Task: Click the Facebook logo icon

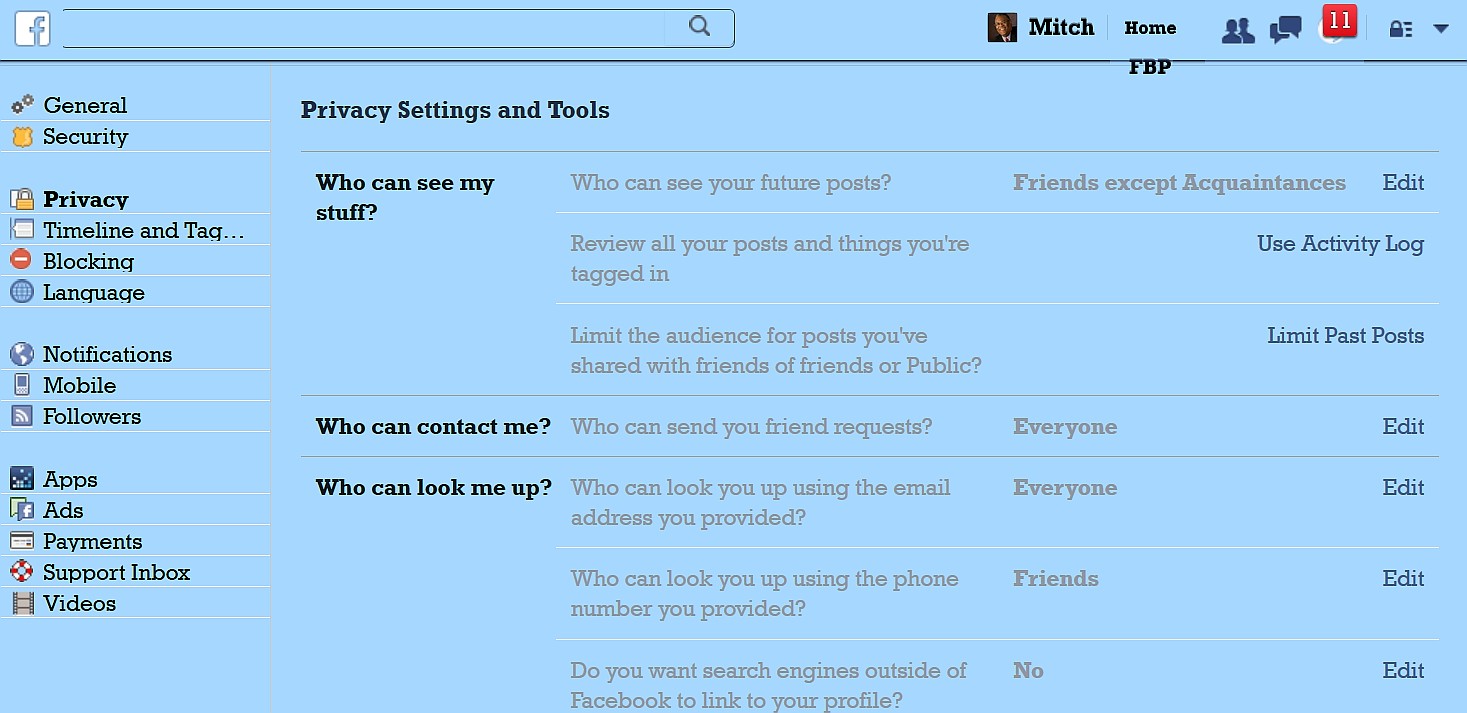Action: pyautogui.click(x=32, y=28)
